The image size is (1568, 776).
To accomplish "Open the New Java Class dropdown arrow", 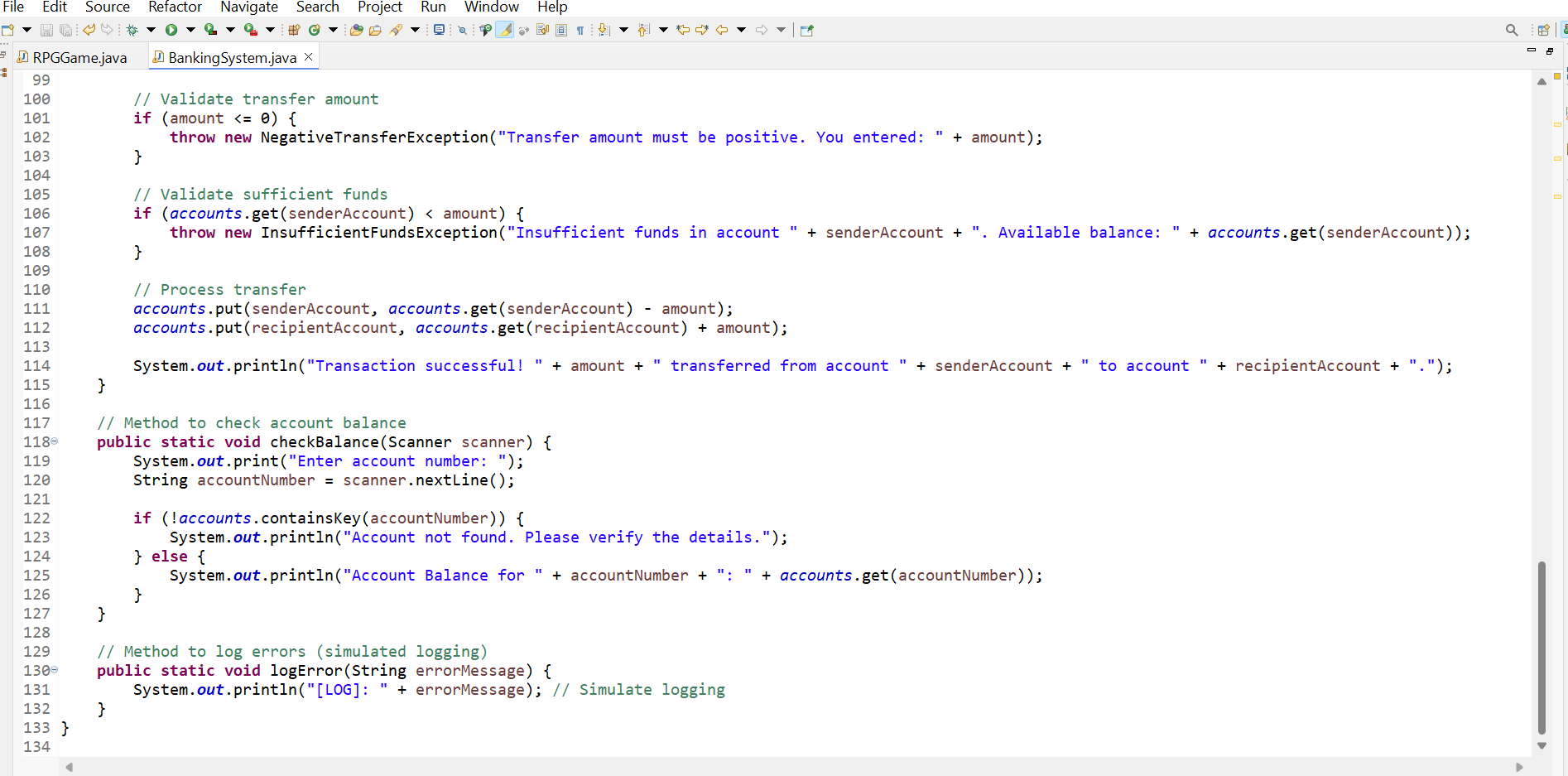I will coord(333,30).
